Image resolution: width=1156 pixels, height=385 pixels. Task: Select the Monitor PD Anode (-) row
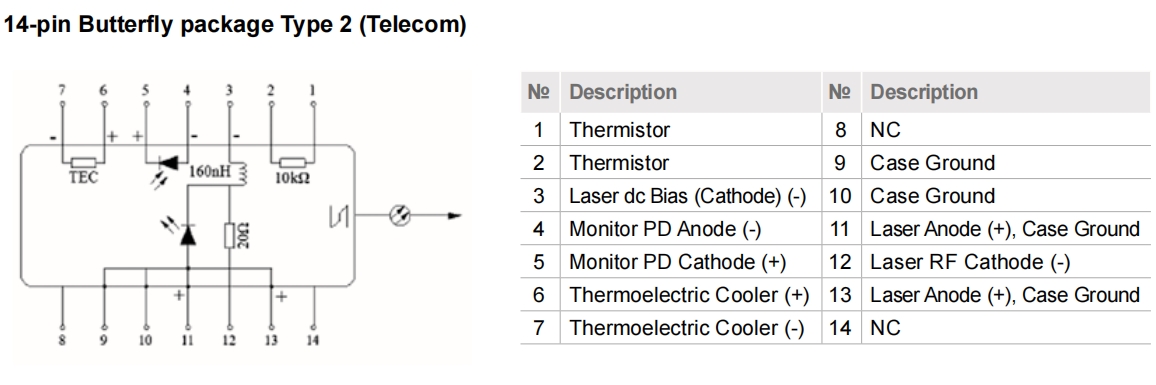point(670,229)
